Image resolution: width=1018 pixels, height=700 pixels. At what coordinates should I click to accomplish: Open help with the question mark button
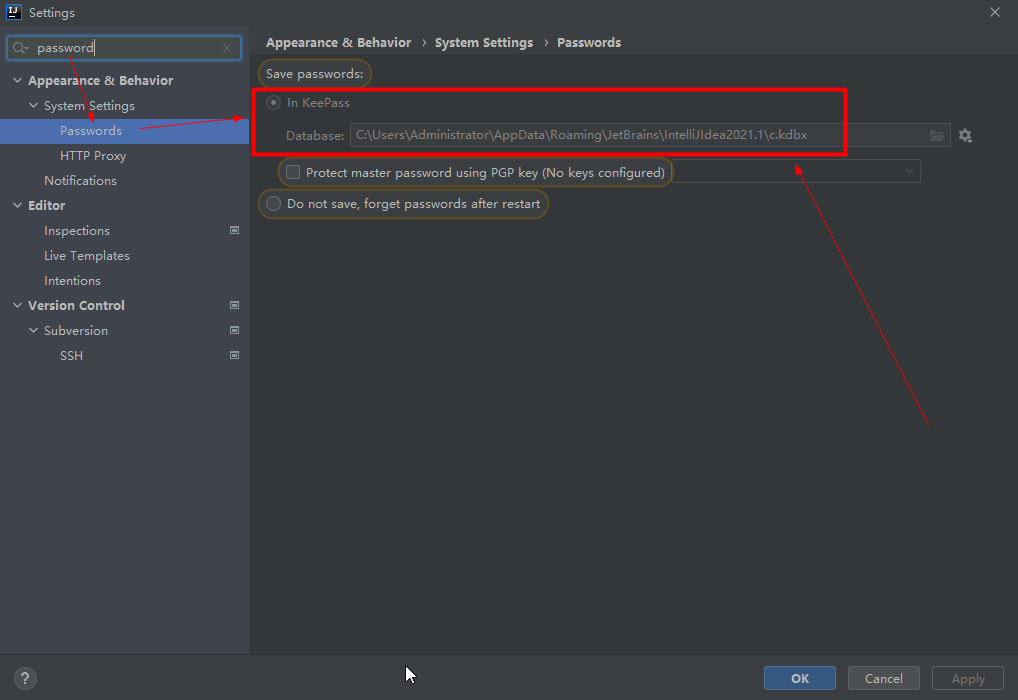click(x=25, y=679)
